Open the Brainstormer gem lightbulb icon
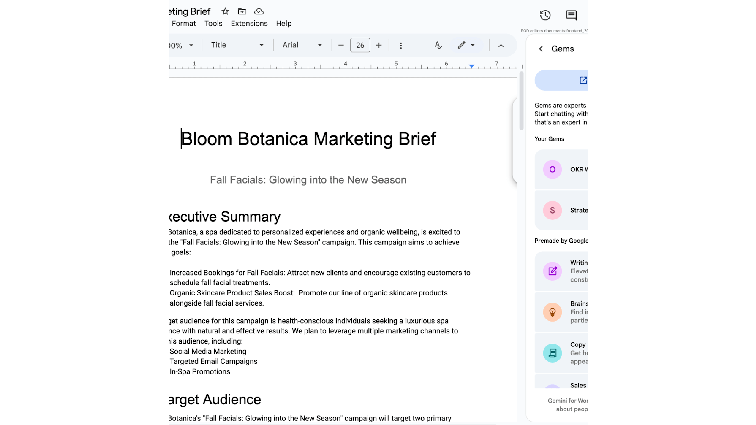 553,312
